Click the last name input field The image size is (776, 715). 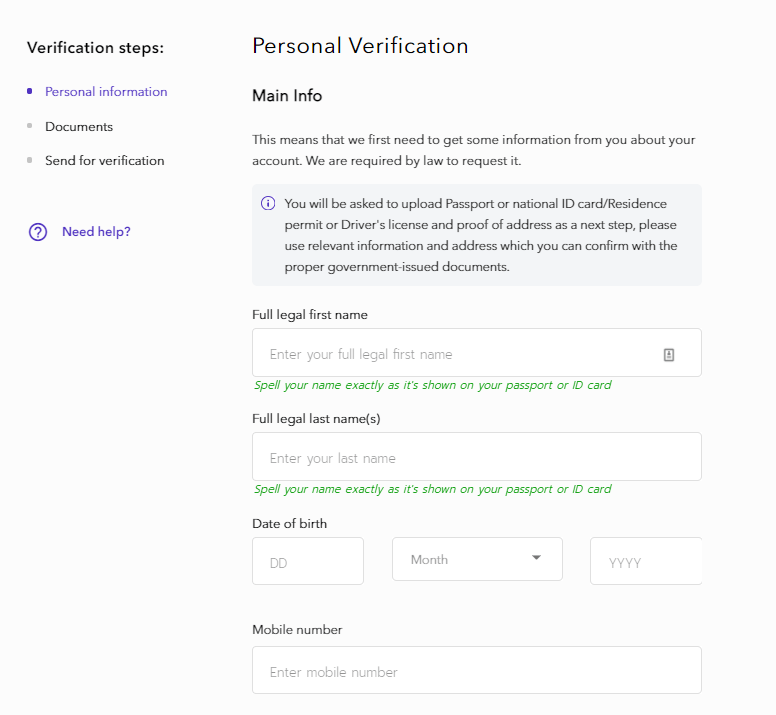tap(476, 457)
